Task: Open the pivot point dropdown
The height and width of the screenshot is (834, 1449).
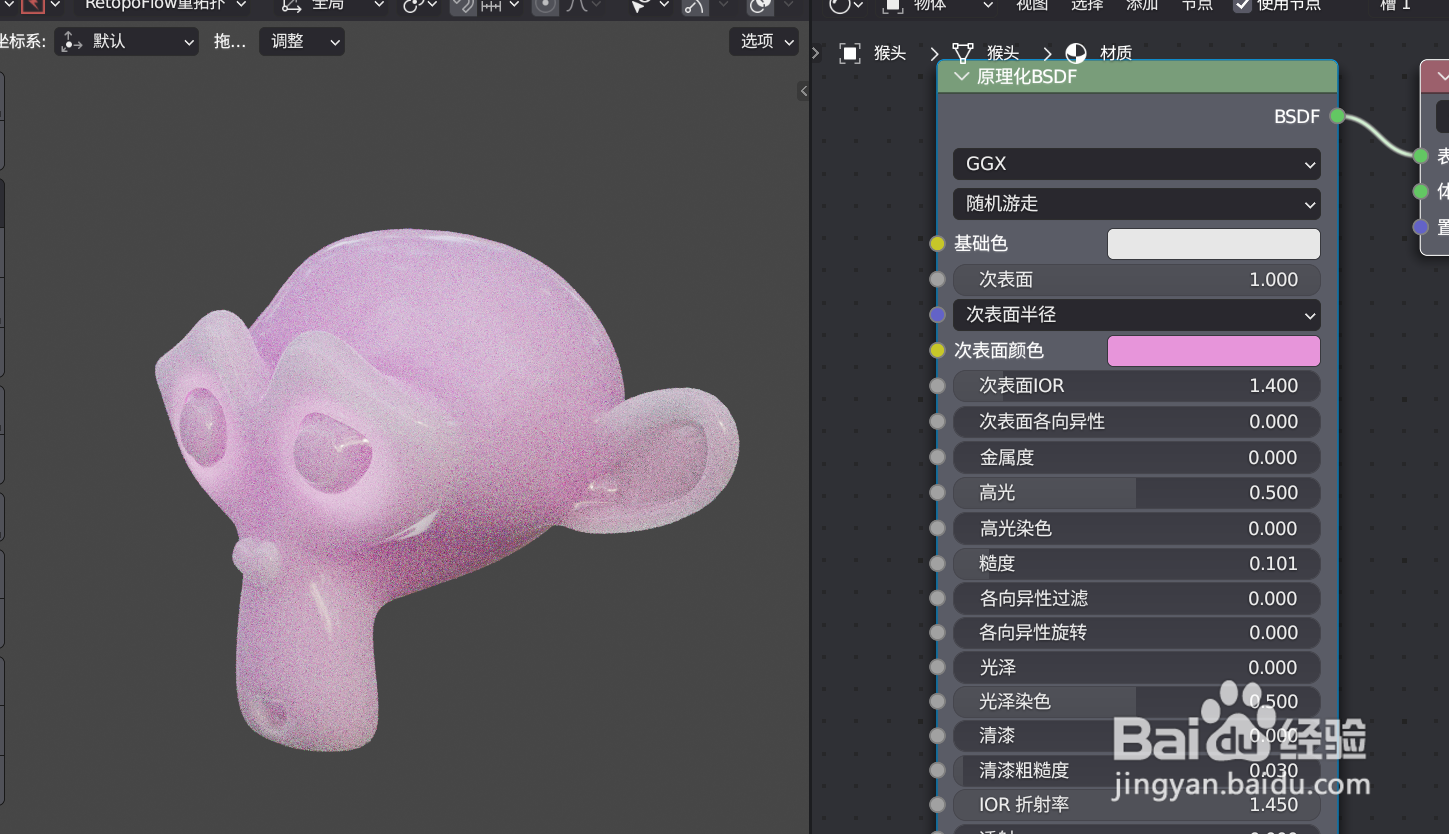Action: [420, 5]
